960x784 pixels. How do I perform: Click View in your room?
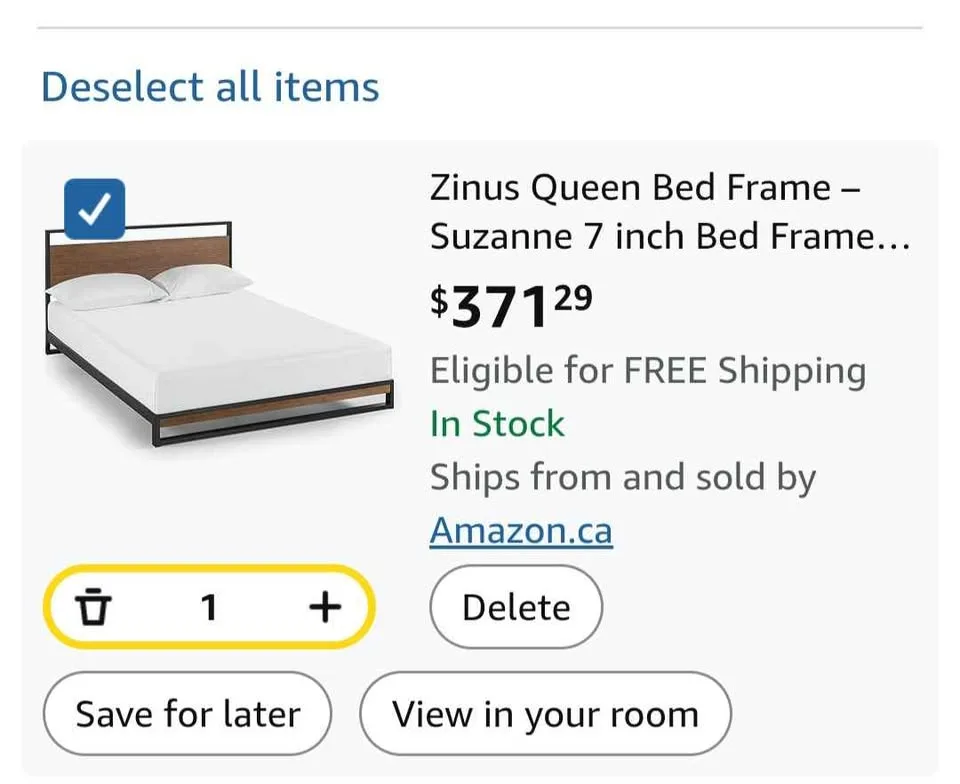coord(545,713)
